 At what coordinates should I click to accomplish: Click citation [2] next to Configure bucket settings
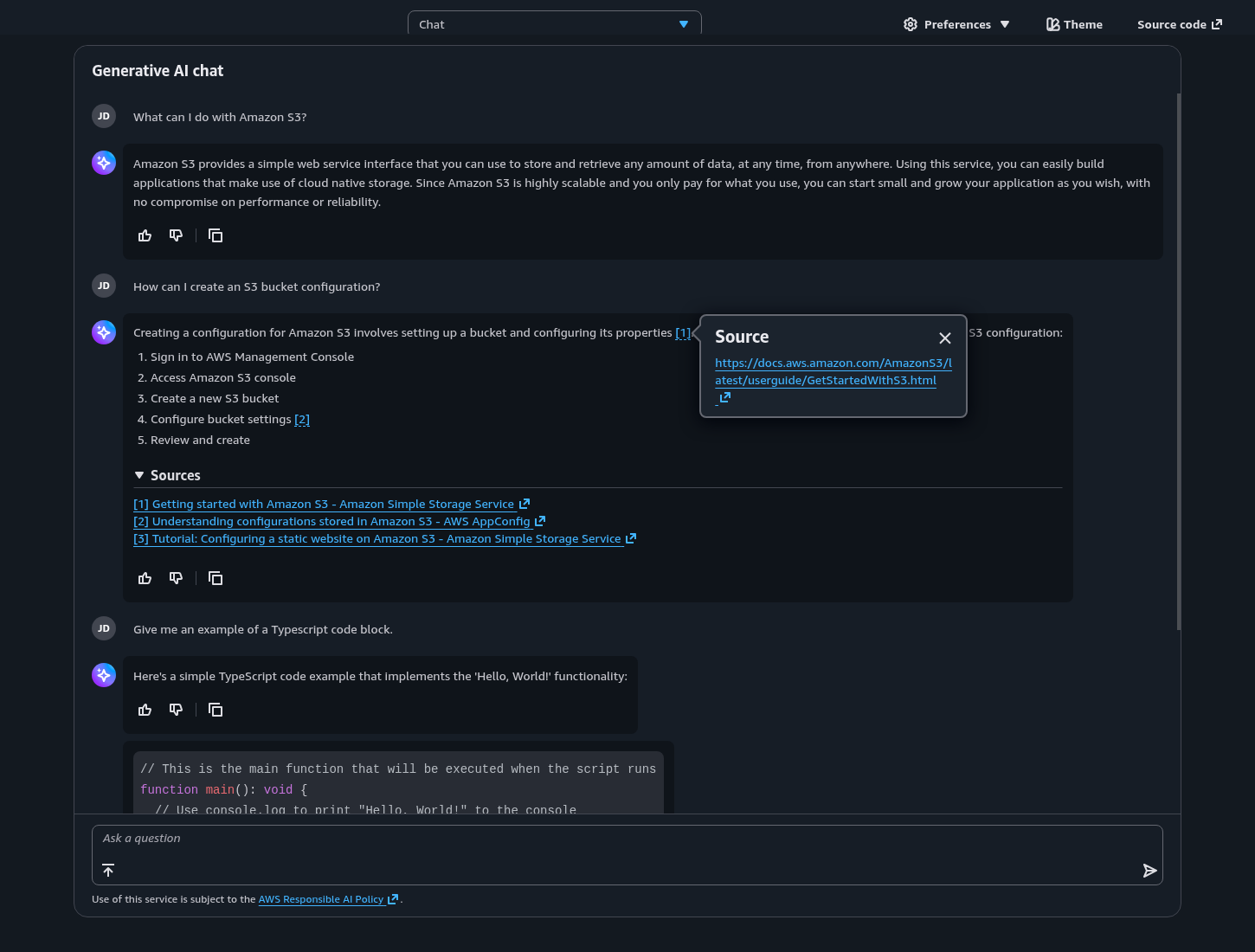[x=302, y=420]
